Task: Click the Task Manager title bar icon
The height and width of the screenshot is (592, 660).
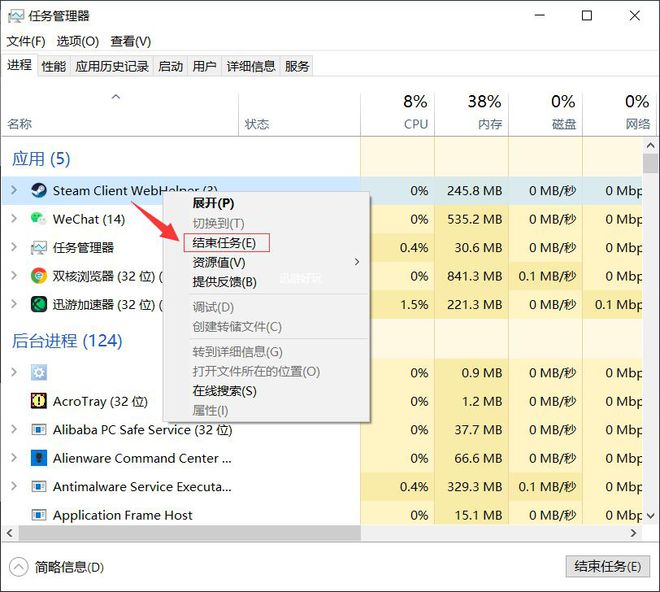Action: (x=16, y=16)
